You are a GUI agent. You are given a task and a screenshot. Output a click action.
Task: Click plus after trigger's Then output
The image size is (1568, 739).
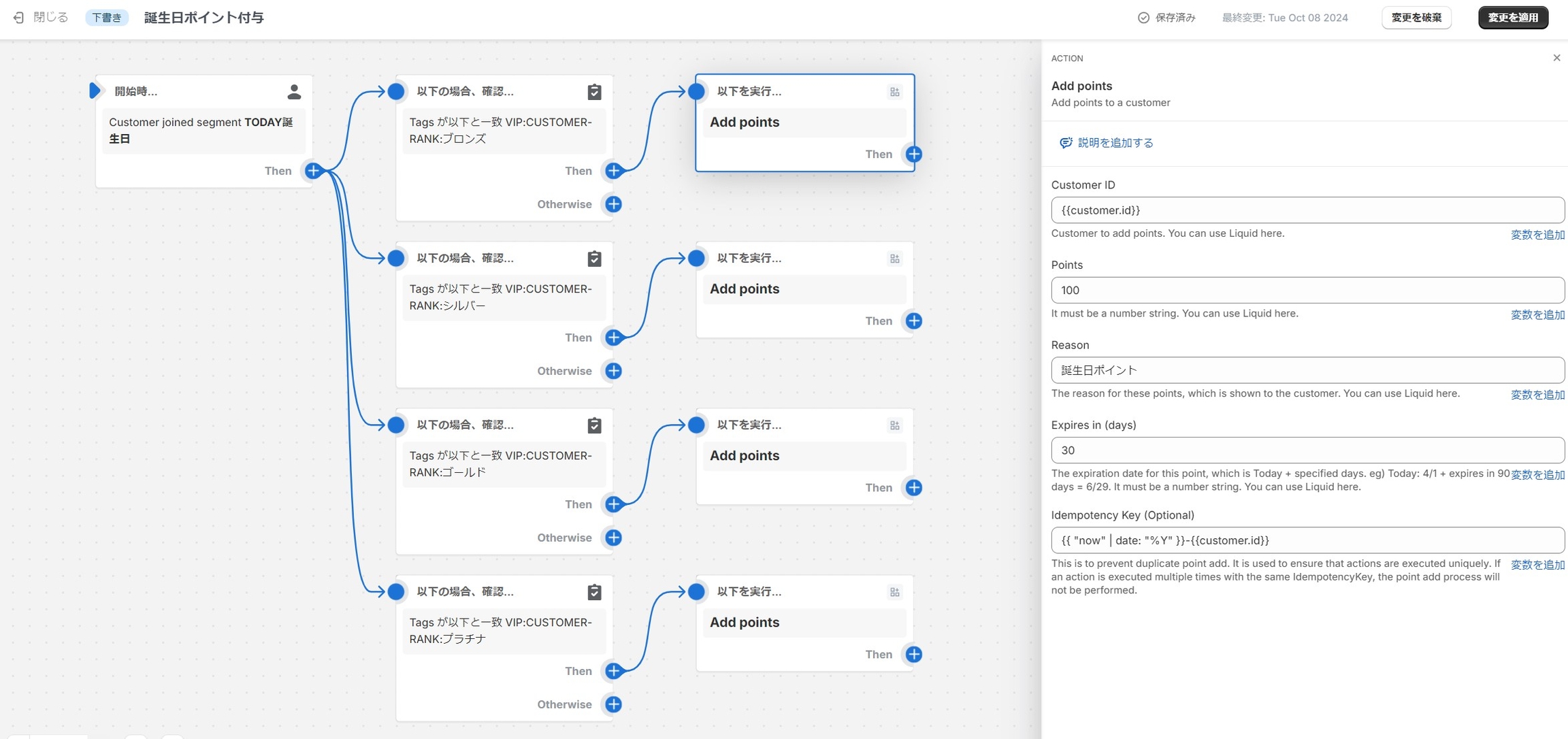tap(313, 171)
